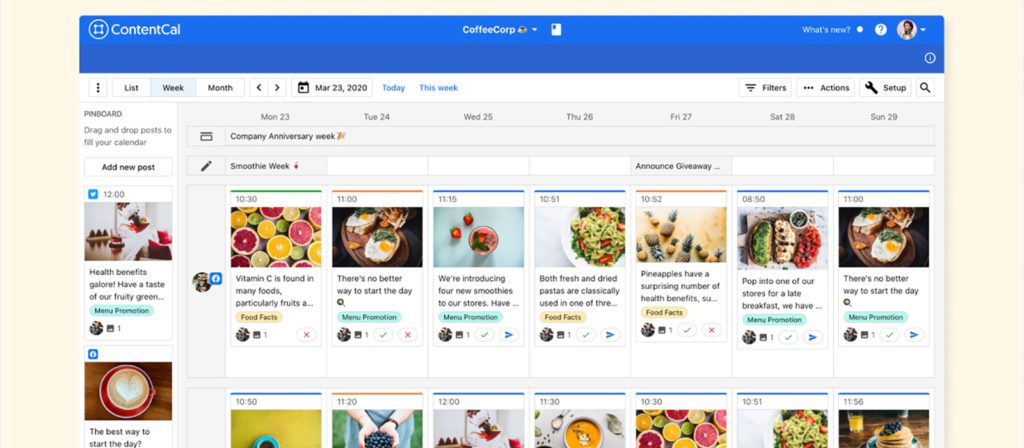Open the pinboard Twitter 12:00 post image
Screen dimensions: 1024x448
pyautogui.click(x=128, y=231)
